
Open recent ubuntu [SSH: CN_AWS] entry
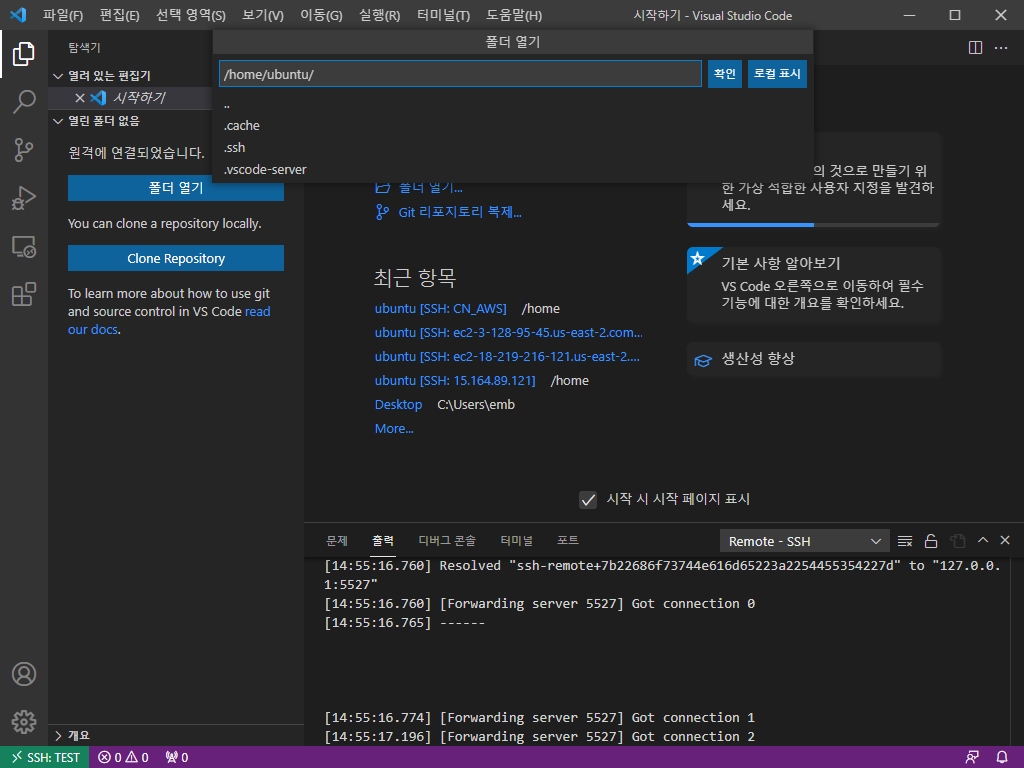(x=441, y=309)
